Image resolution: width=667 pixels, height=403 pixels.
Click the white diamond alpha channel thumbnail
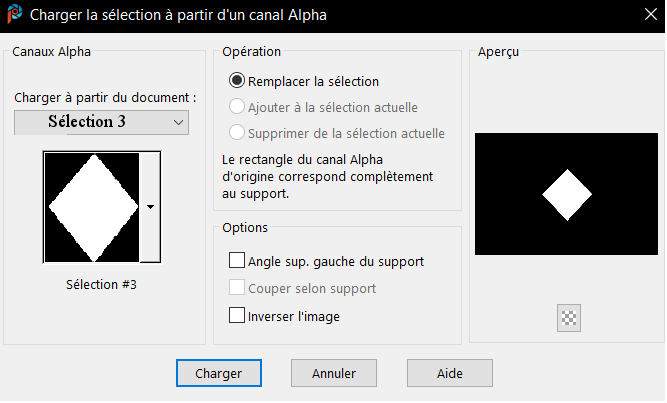click(x=92, y=207)
